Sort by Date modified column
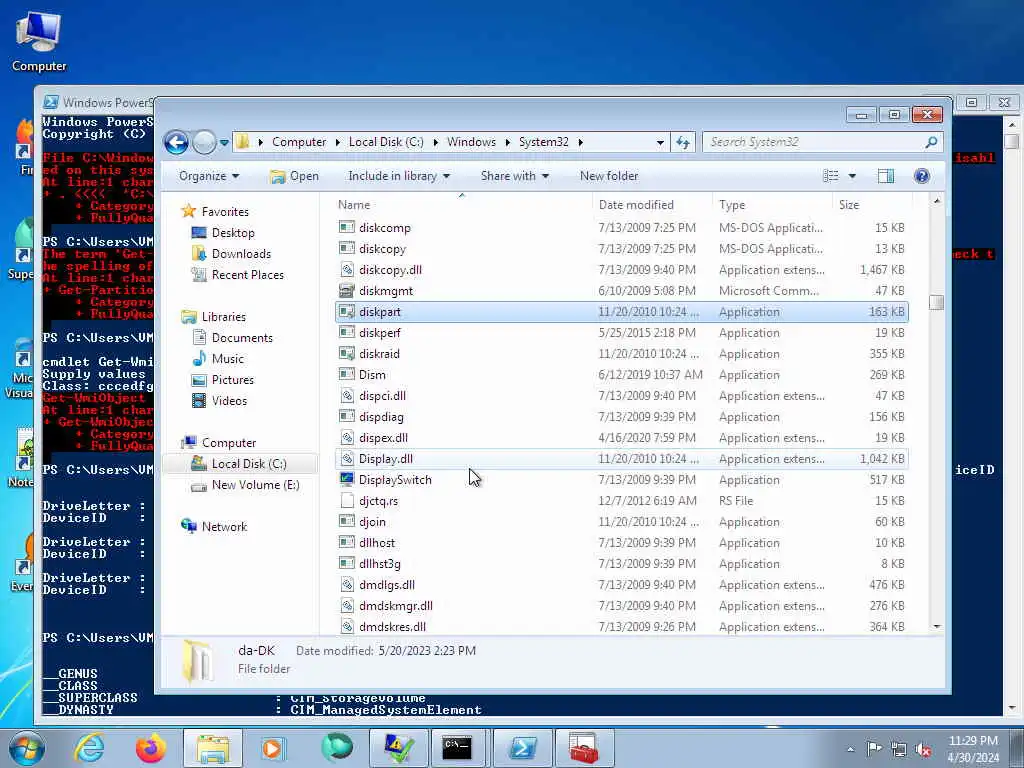 click(x=652, y=204)
